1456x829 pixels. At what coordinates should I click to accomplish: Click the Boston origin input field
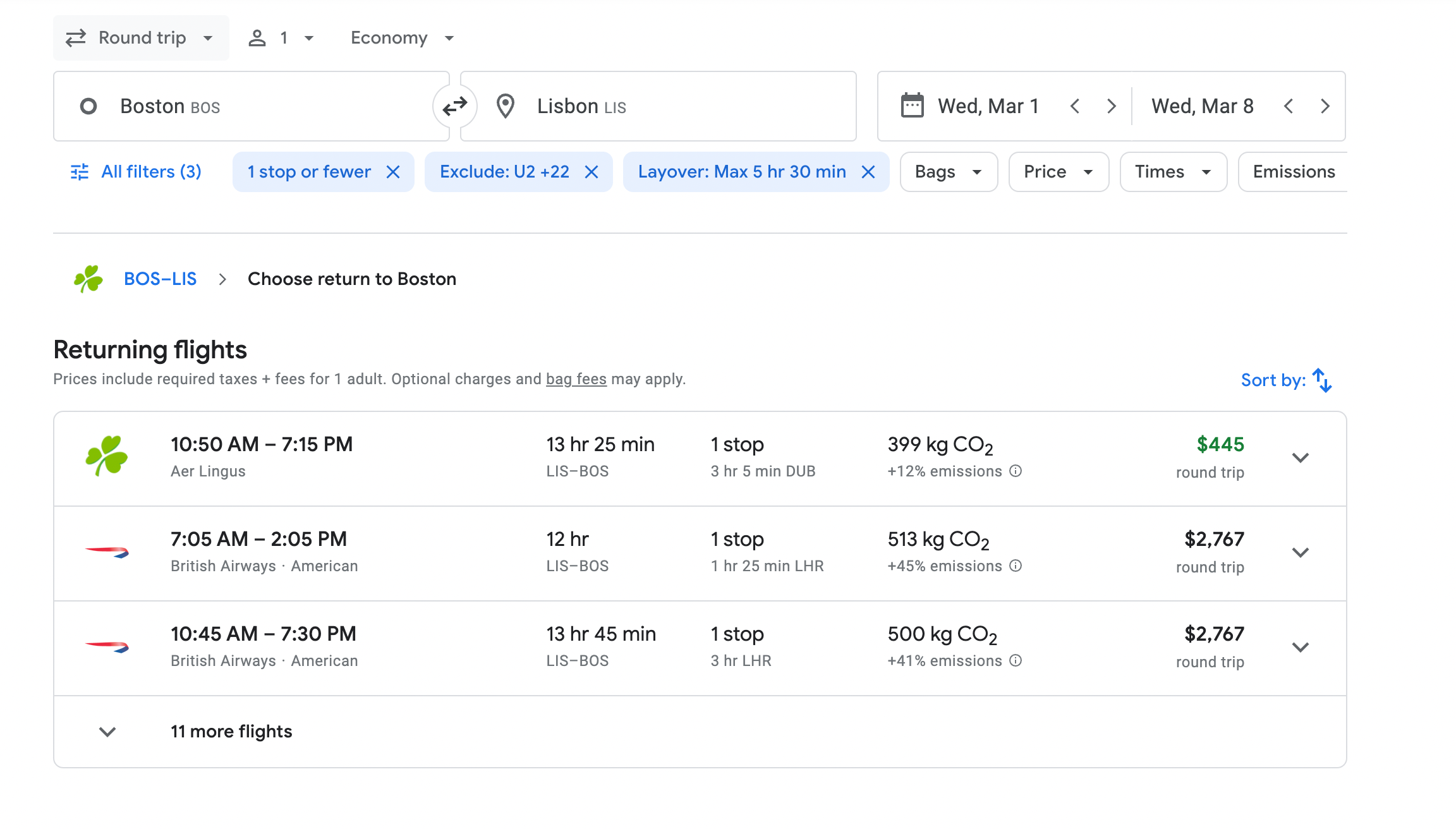point(252,106)
